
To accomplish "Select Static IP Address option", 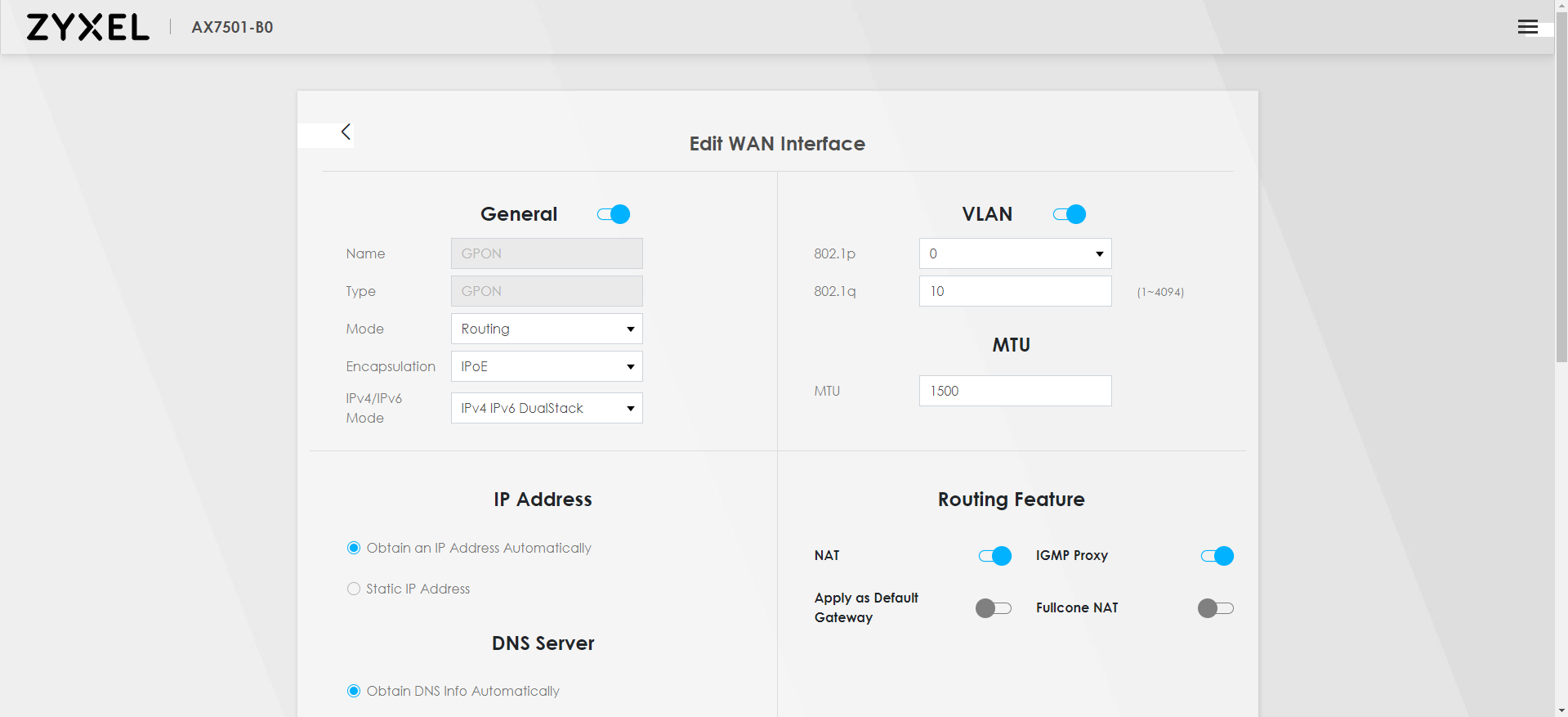I will point(354,589).
